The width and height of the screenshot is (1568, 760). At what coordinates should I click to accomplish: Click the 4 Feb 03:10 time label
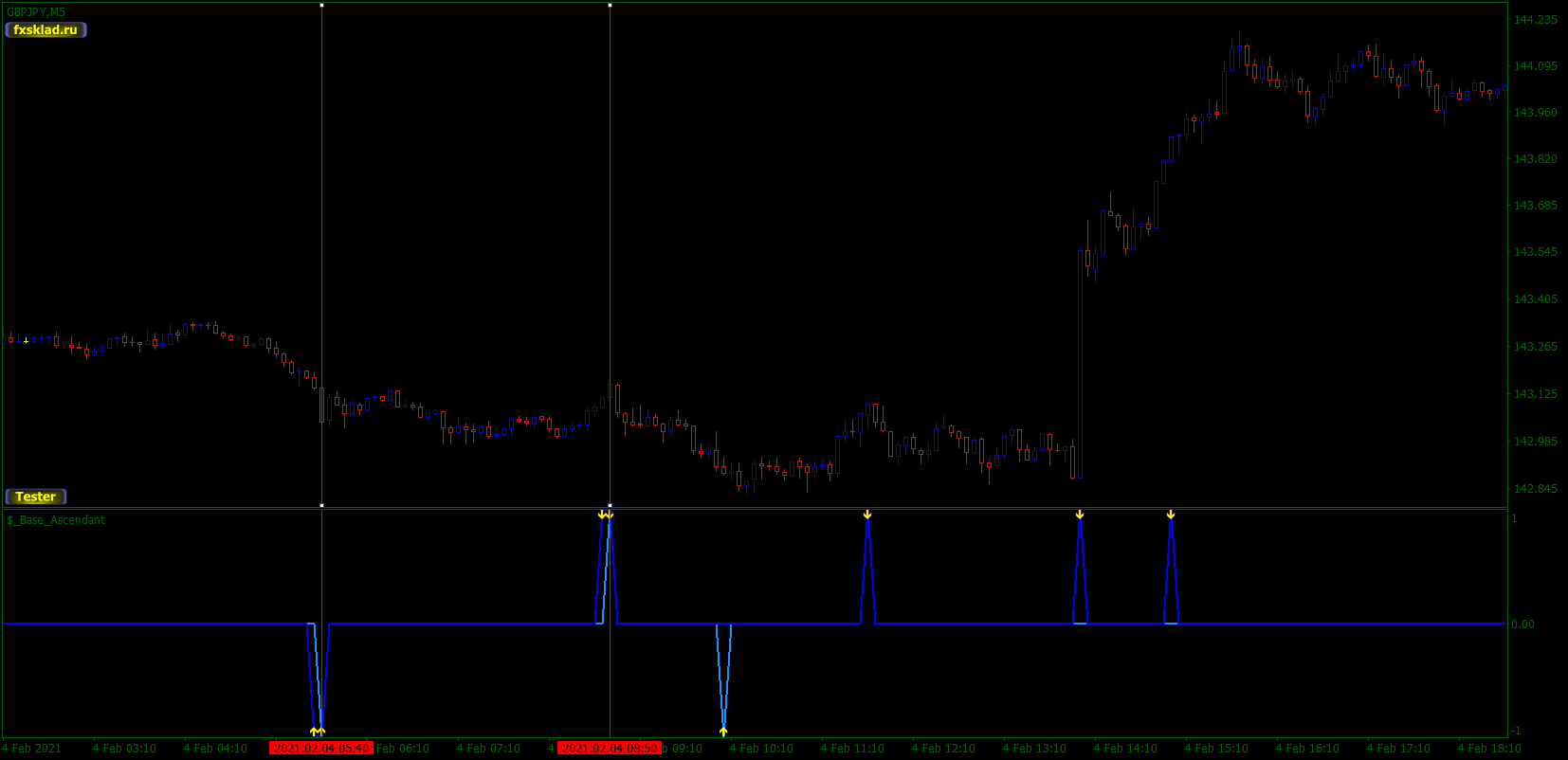click(124, 749)
